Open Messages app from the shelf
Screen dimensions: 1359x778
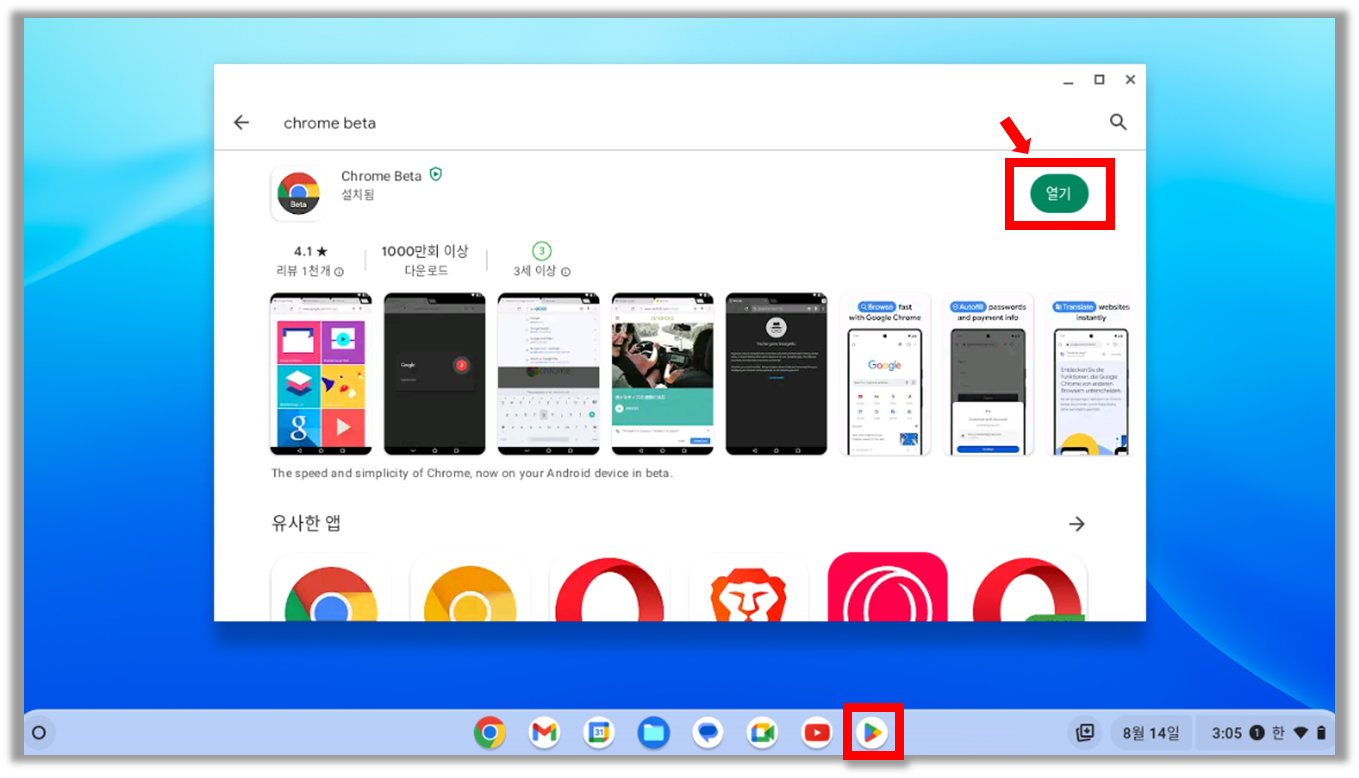(x=708, y=733)
